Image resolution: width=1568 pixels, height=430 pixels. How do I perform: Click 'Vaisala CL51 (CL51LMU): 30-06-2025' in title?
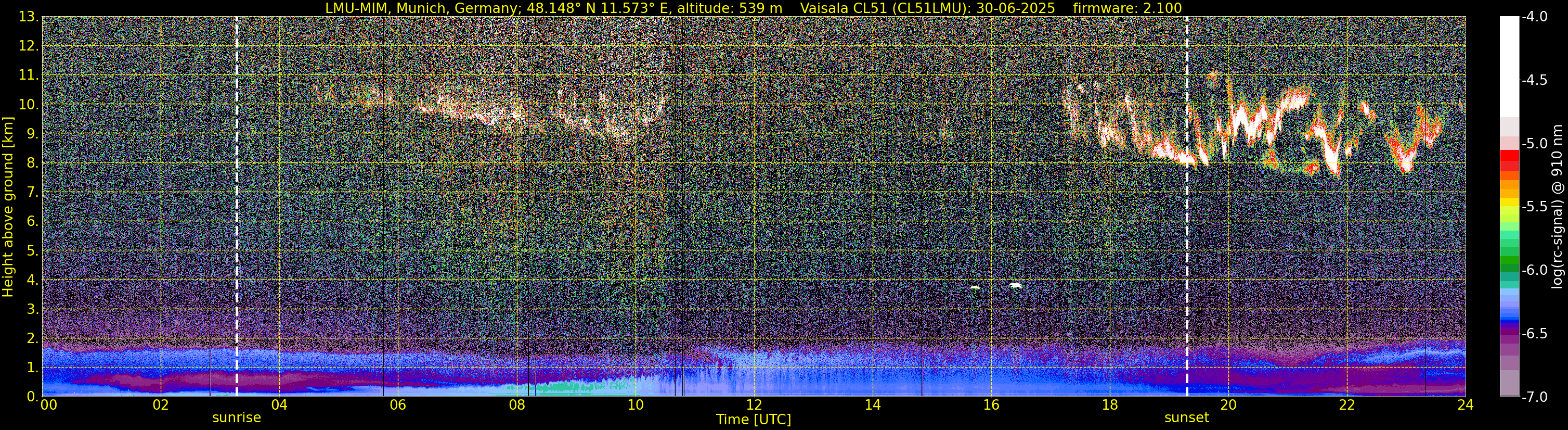[927, 8]
